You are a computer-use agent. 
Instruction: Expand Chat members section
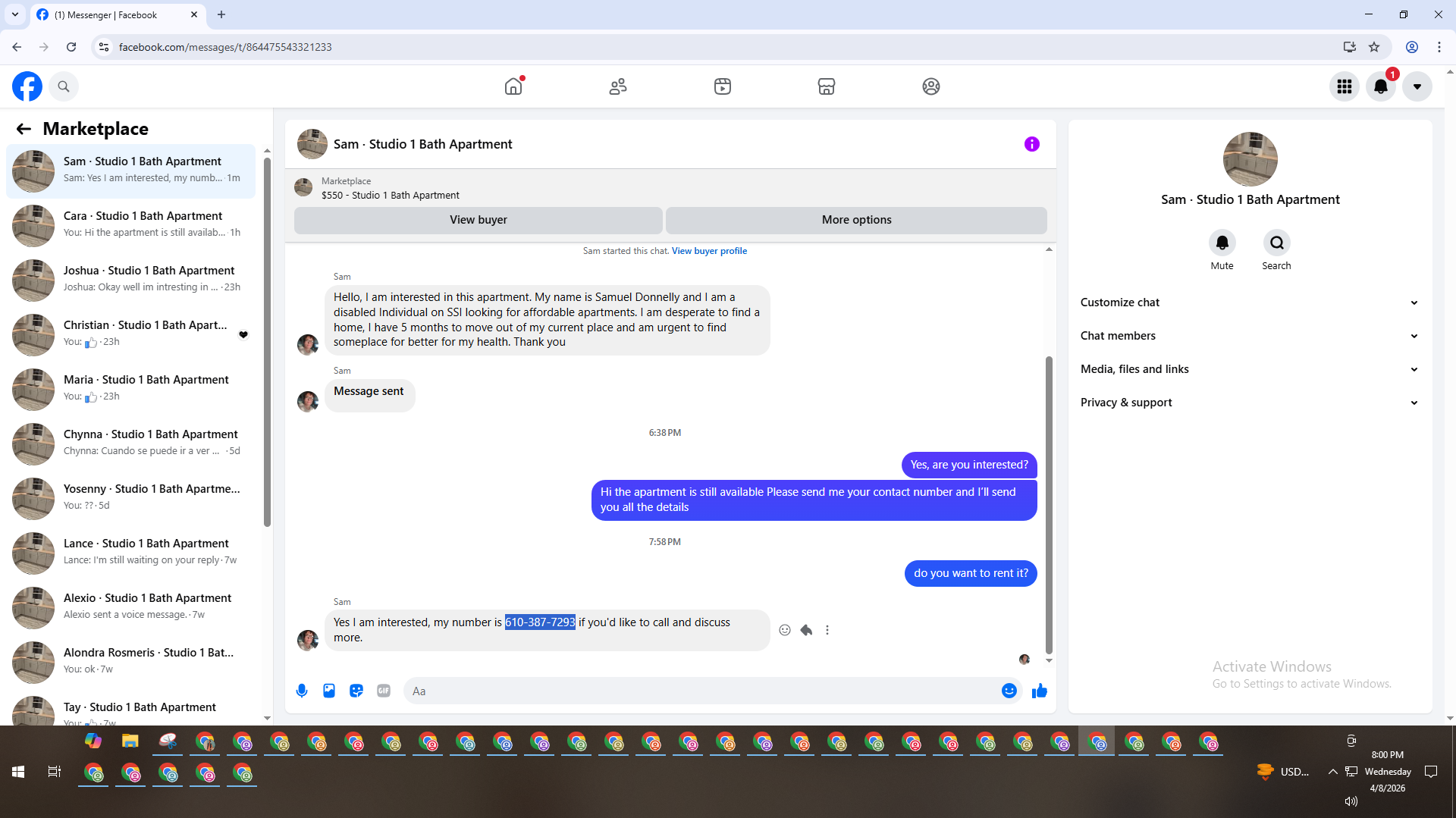[x=1250, y=336]
